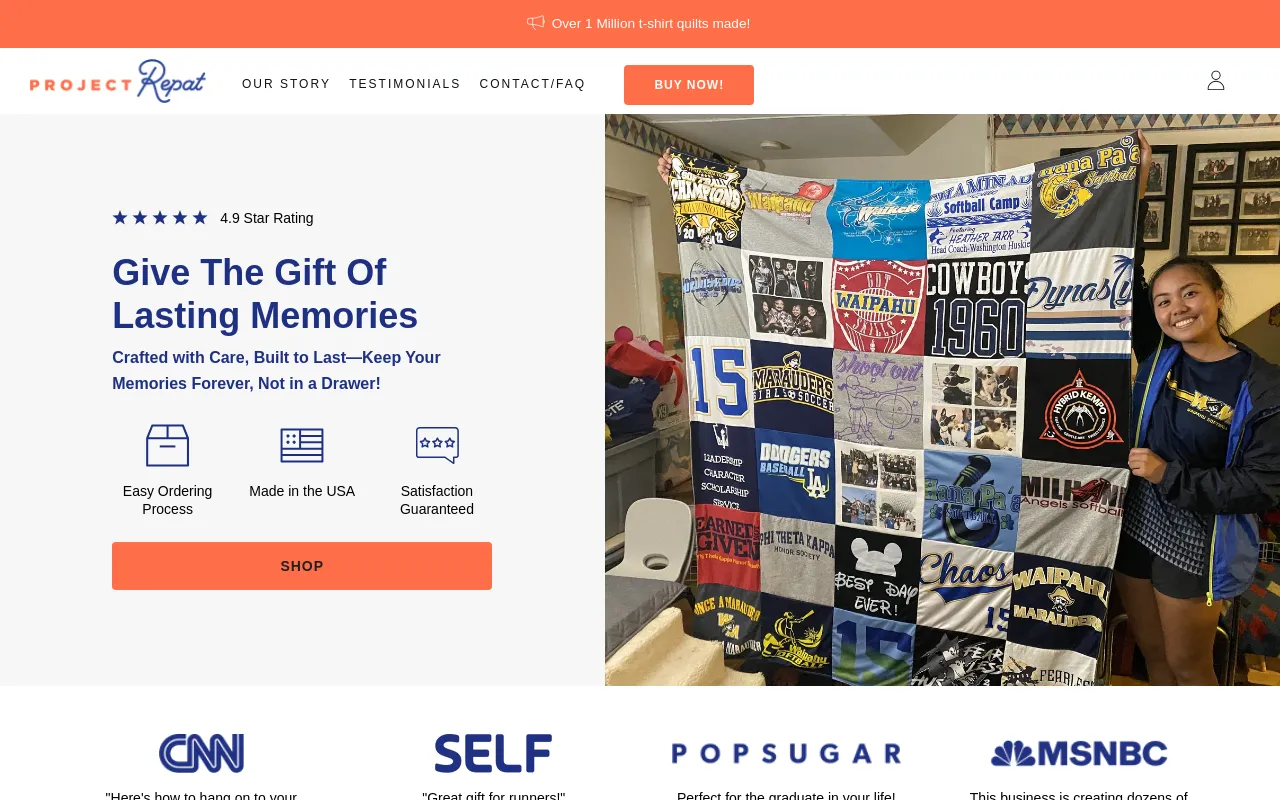The height and width of the screenshot is (800, 1280).
Task: Select the Made in the USA flag icon
Action: tap(302, 446)
